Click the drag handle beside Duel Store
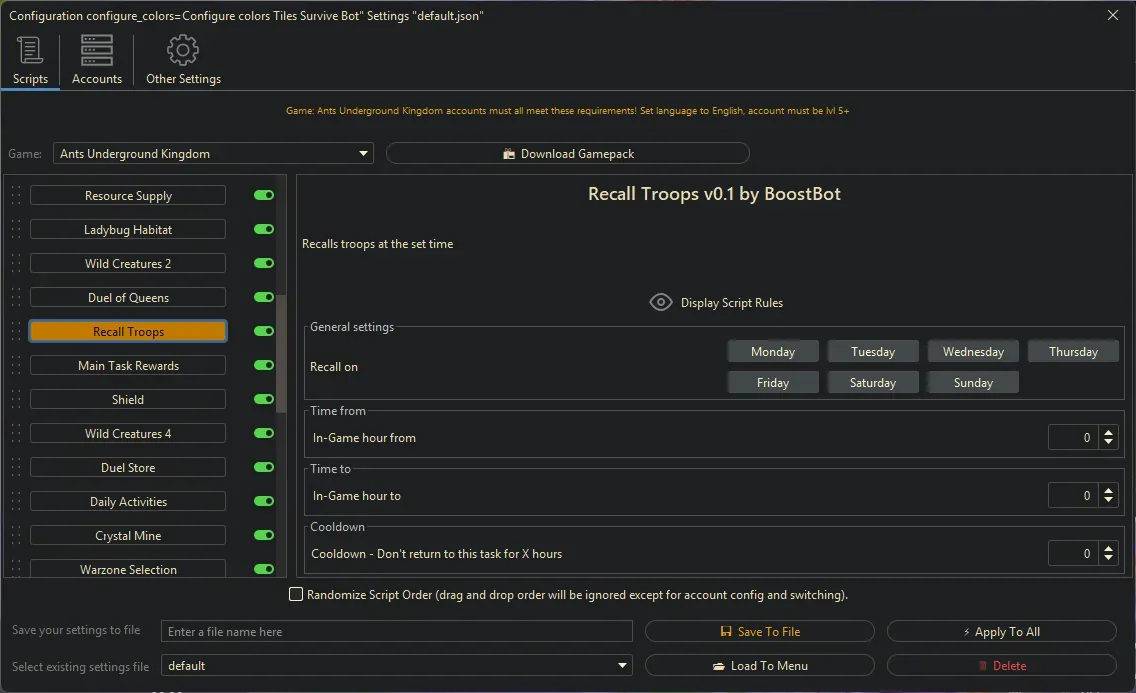Viewport: 1136px width, 693px height. tap(15, 468)
